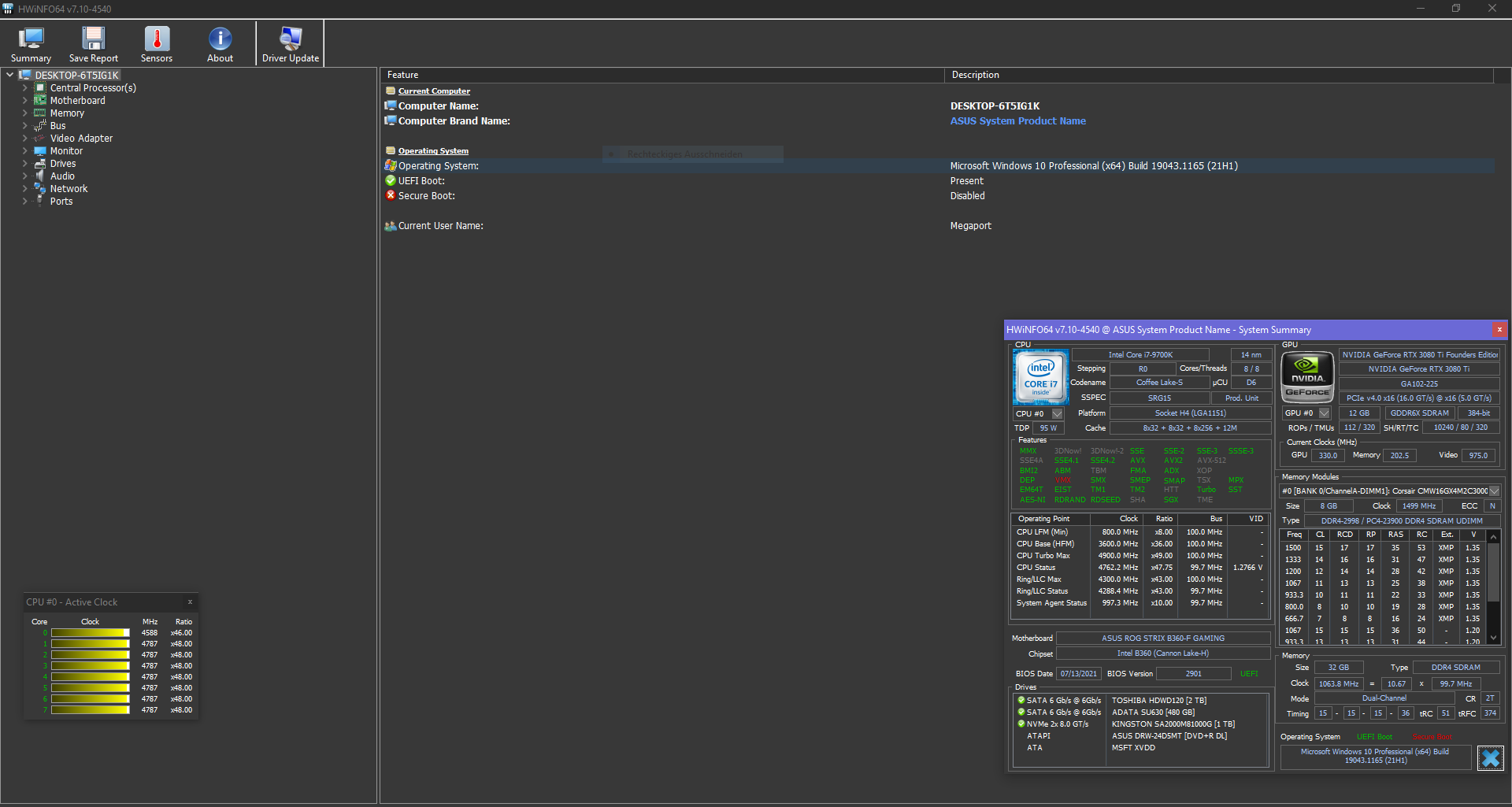The width and height of the screenshot is (1512, 807).
Task: Launch the Driver Update tool
Action: [291, 44]
